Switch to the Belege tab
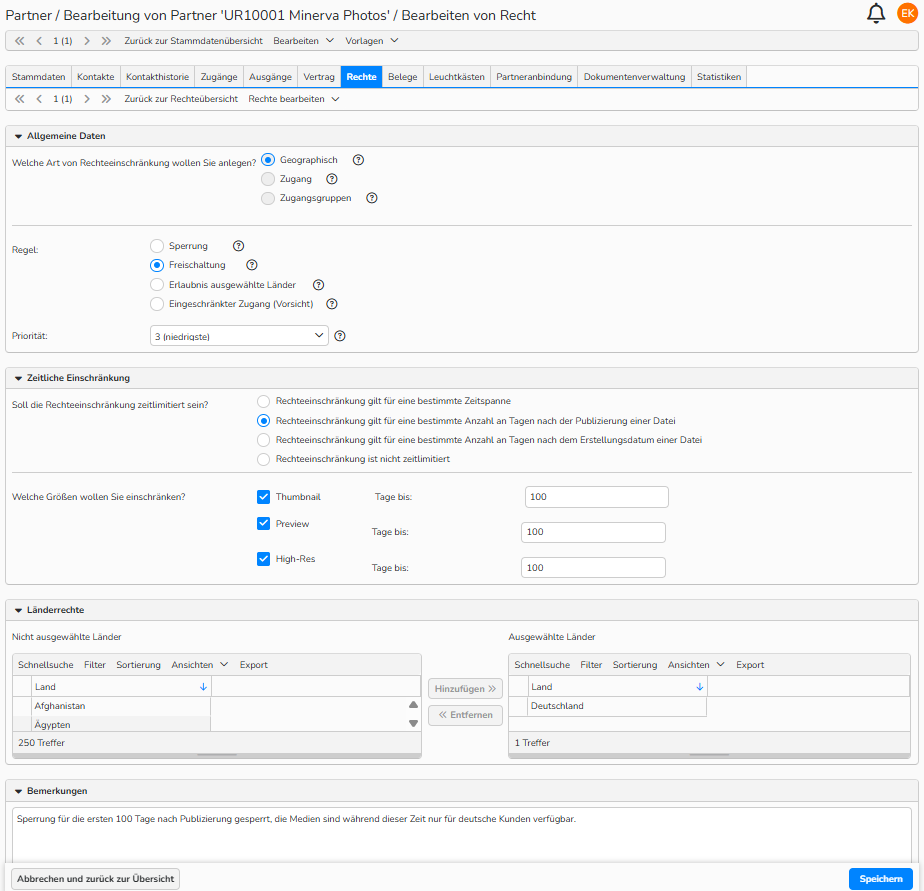Viewport: 924px width, 891px height. coord(402,77)
